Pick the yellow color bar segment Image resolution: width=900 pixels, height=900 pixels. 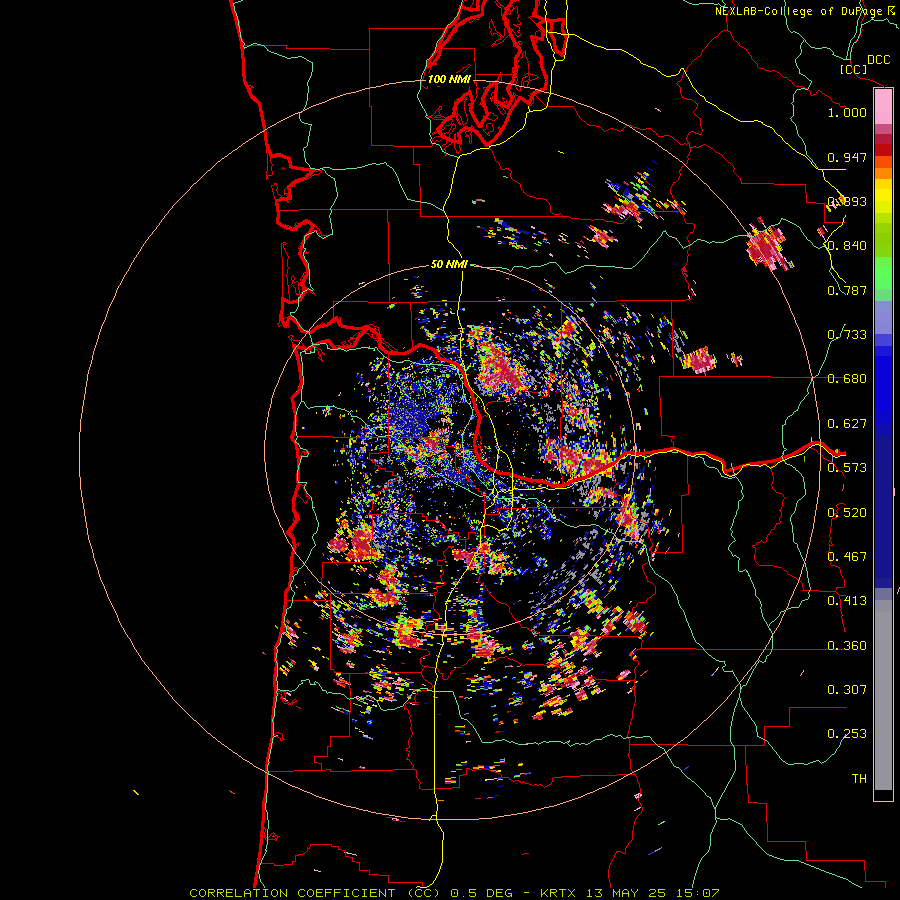click(883, 197)
